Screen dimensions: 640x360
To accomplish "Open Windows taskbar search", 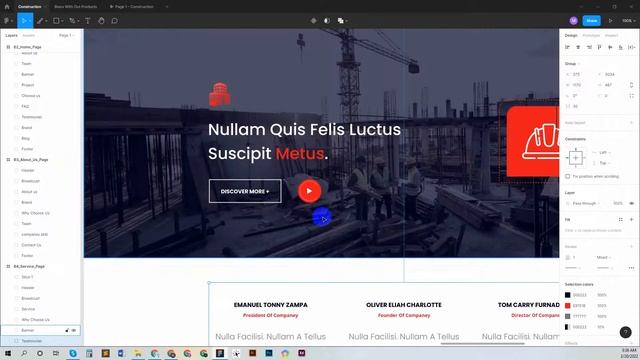I will (x=24, y=353).
